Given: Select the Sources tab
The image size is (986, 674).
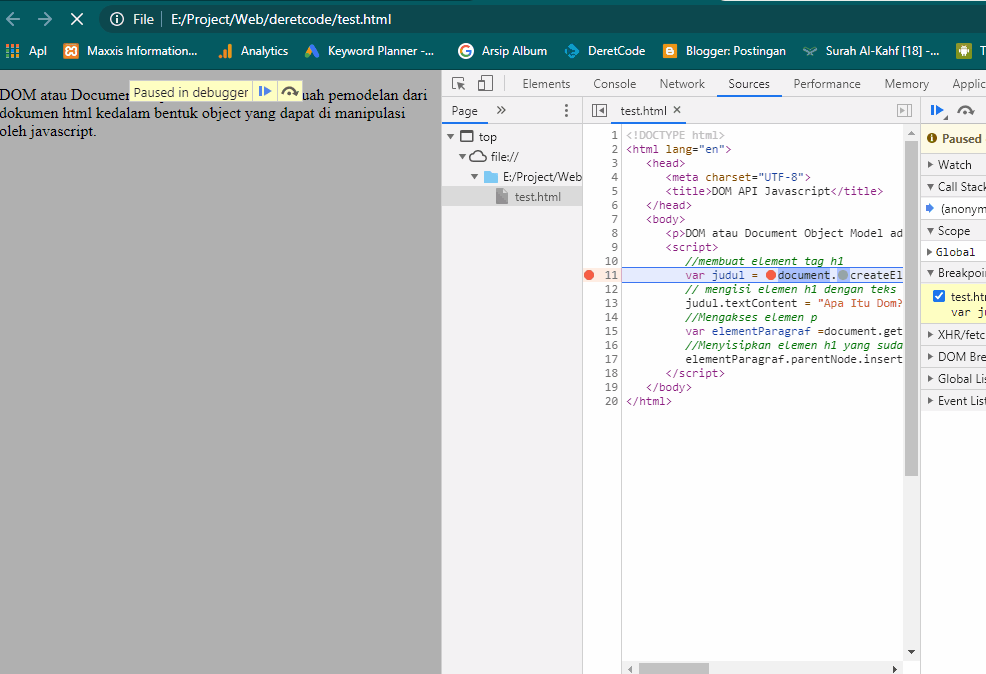Looking at the screenshot, I should 749,84.
